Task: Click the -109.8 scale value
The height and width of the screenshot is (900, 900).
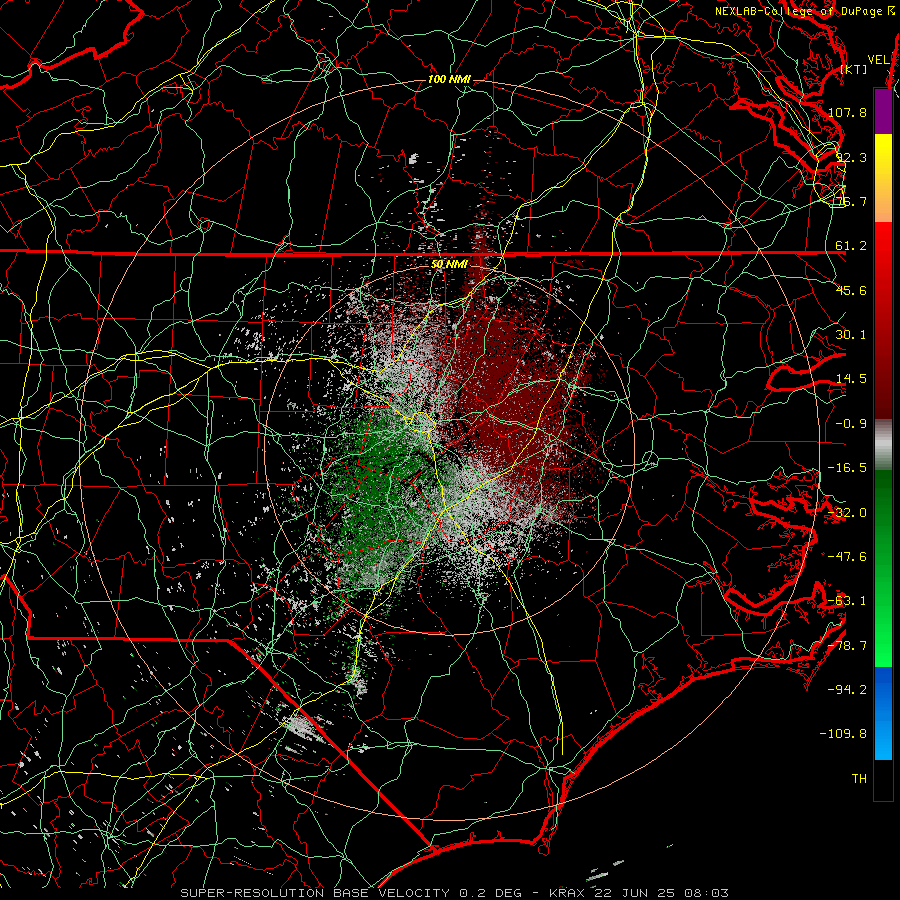Action: (x=843, y=734)
